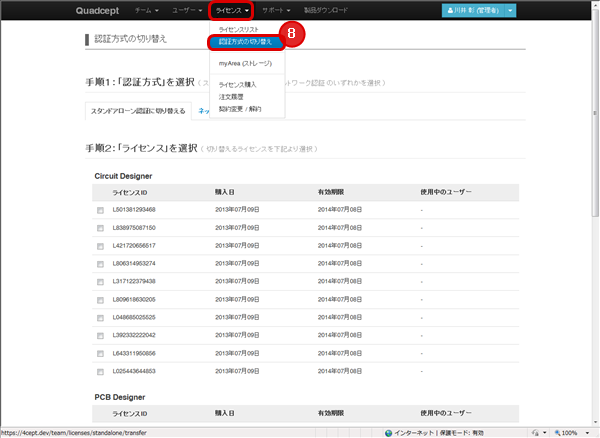Open the 製品ダウンロード link
The image size is (600, 438).
(326, 10)
